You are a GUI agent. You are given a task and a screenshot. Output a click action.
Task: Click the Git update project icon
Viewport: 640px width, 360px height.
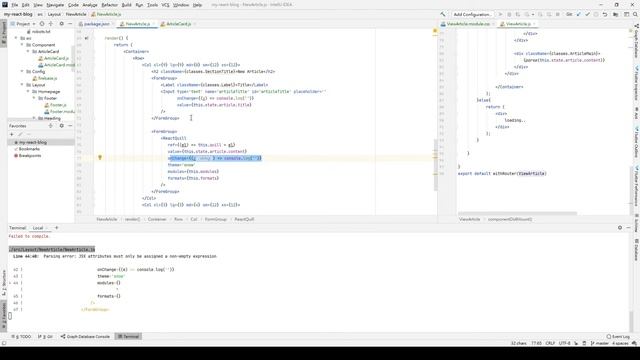(x=578, y=14)
